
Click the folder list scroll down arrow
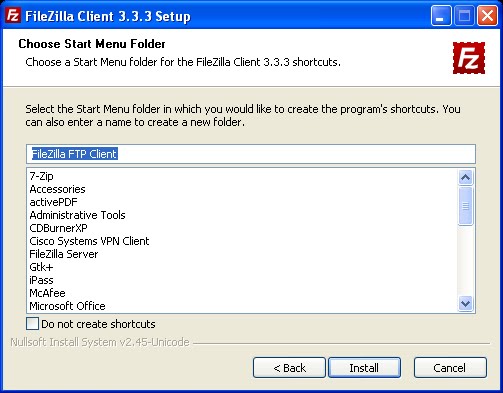click(465, 303)
